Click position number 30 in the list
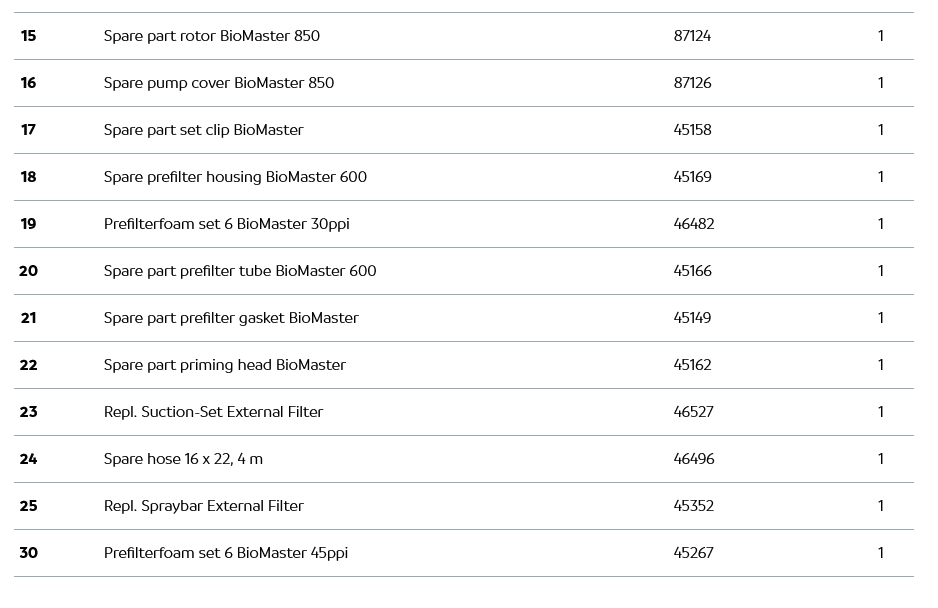Image resolution: width=938 pixels, height=608 pixels. tap(28, 553)
